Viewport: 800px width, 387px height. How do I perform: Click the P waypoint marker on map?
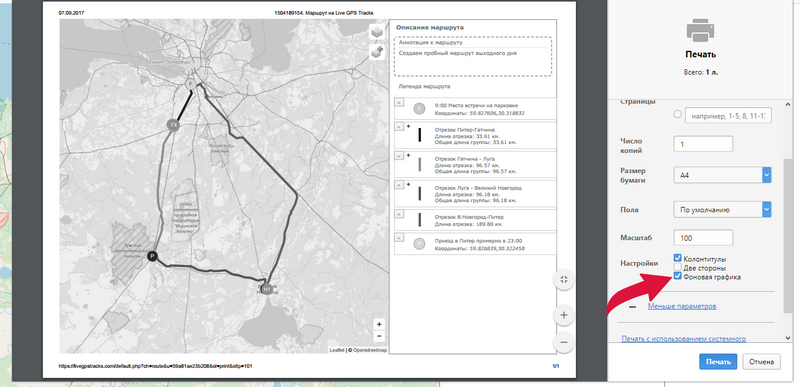click(x=152, y=256)
